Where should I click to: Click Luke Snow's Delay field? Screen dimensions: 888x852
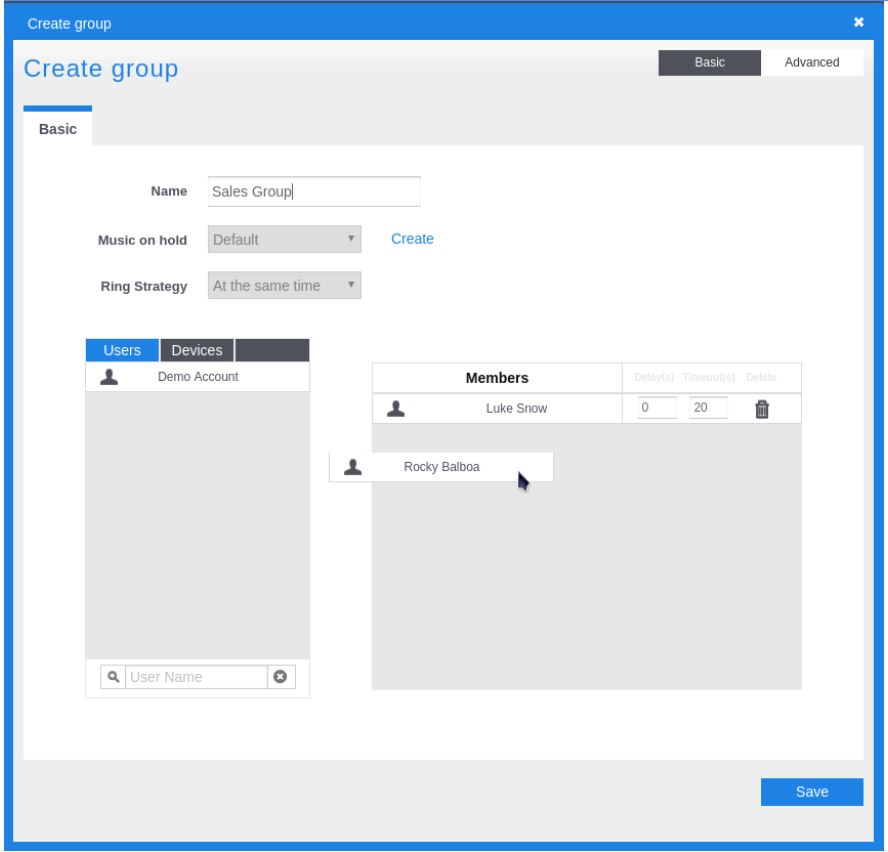tap(657, 408)
